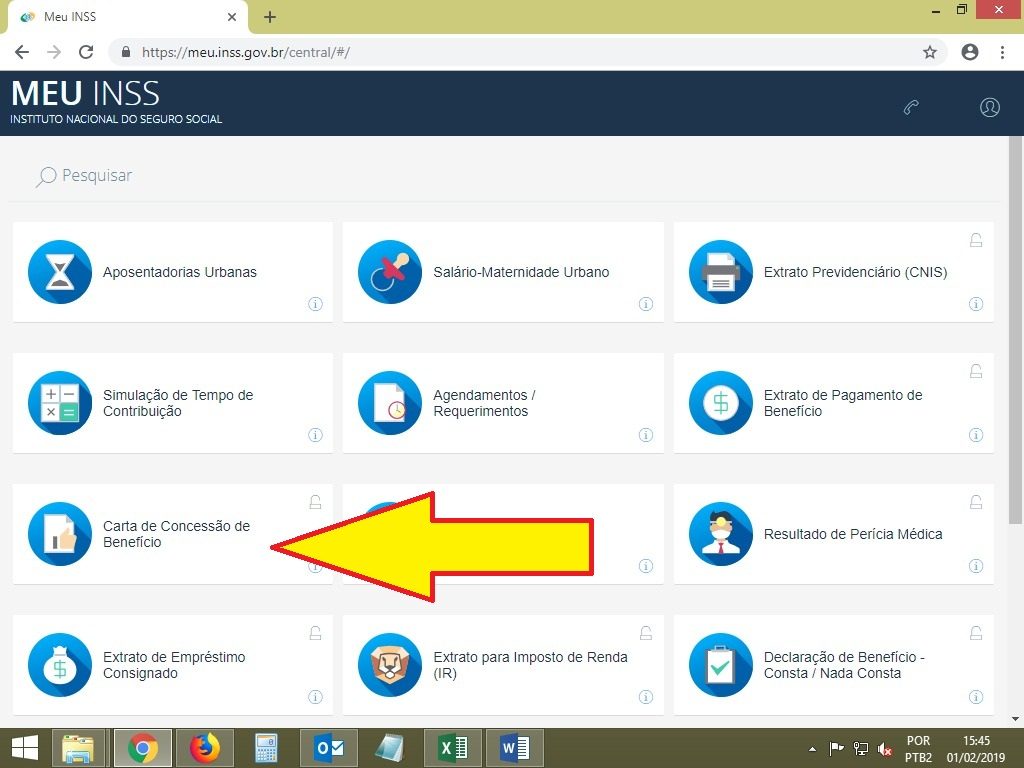
Task: Select Extrato de Empréstimo Consignado text
Action: coord(174,665)
